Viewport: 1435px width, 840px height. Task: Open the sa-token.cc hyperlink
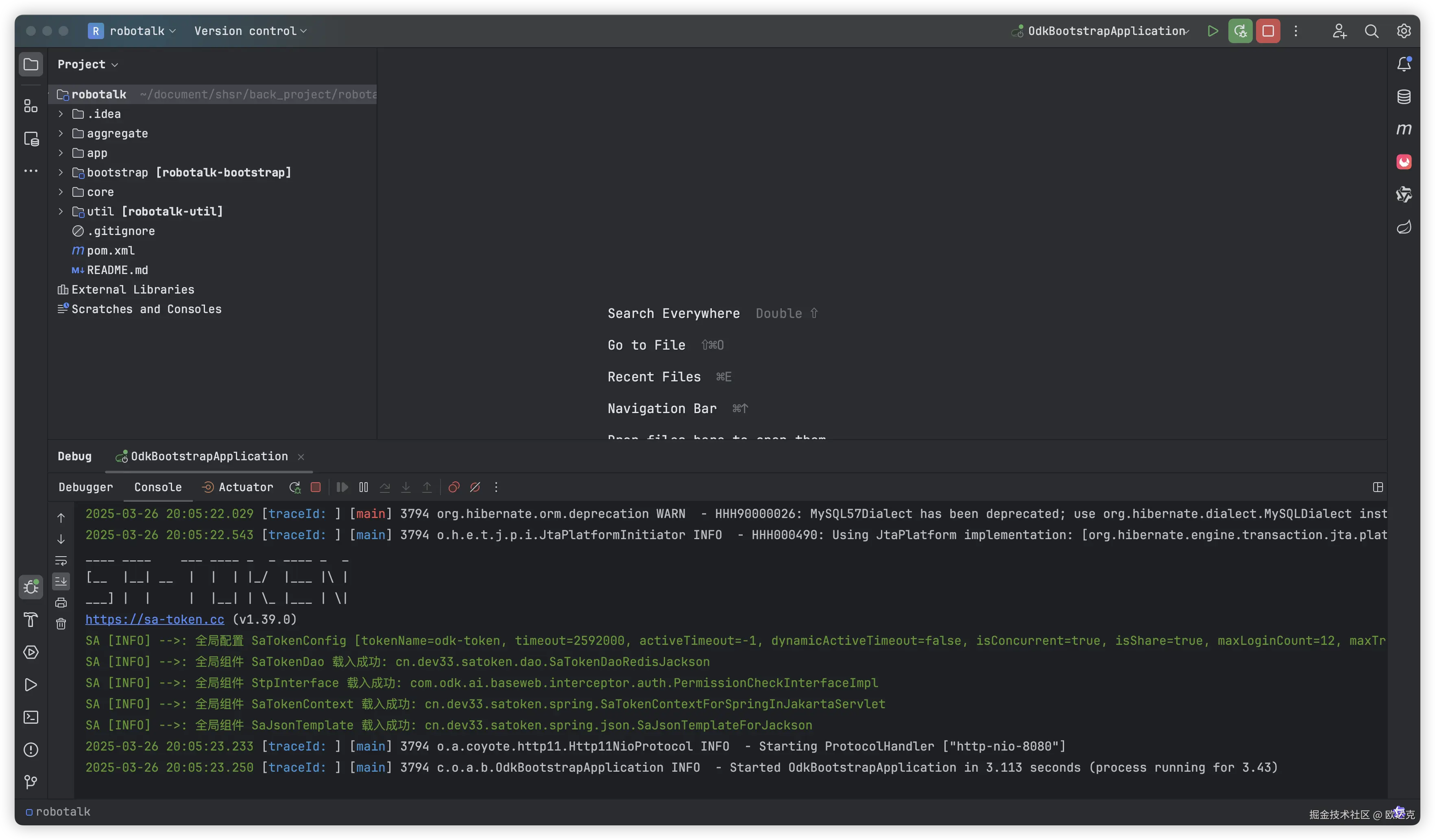pos(154,619)
